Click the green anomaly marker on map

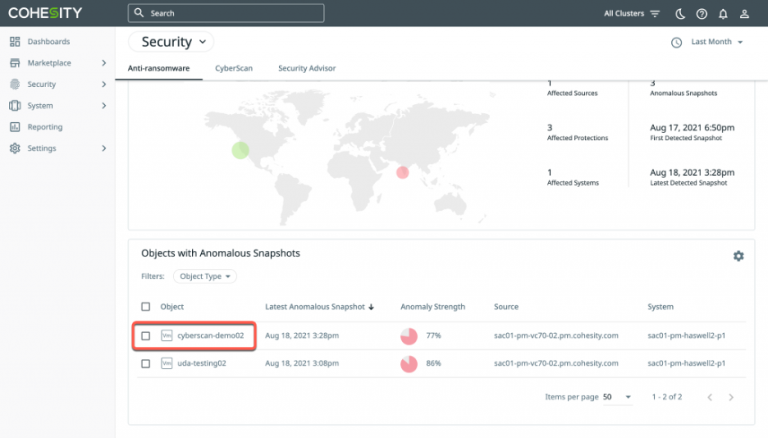coord(240,150)
